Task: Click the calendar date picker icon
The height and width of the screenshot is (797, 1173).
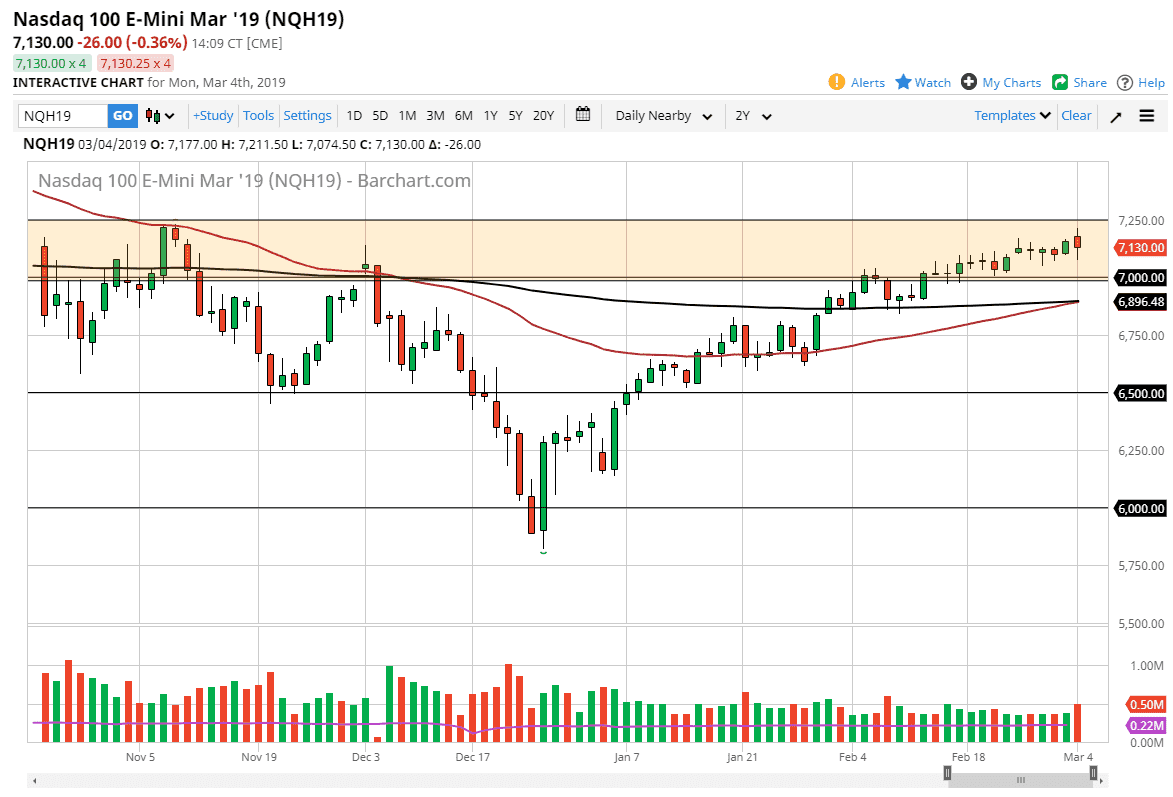Action: coord(583,115)
